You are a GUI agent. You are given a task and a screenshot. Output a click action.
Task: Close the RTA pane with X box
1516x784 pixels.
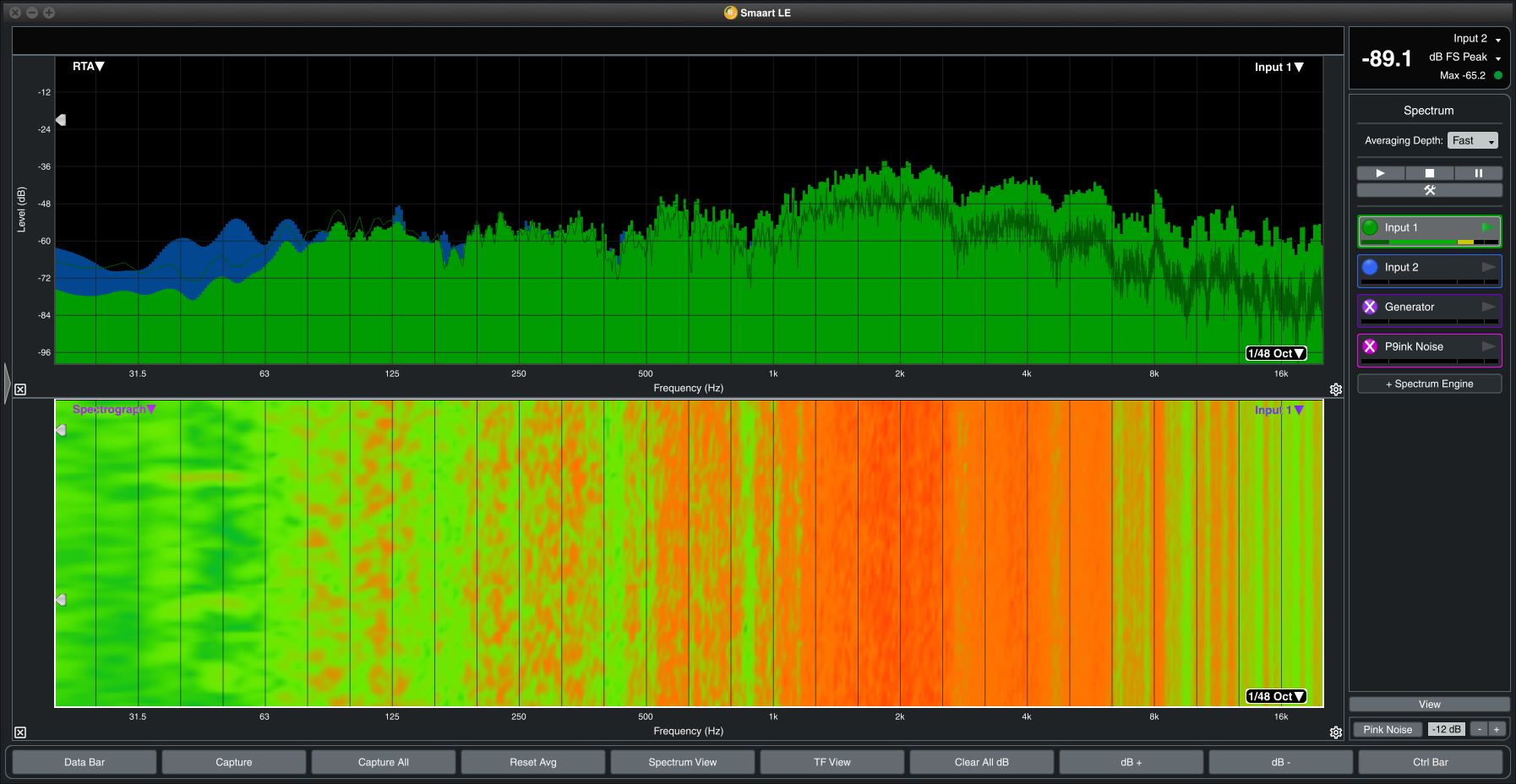[20, 389]
